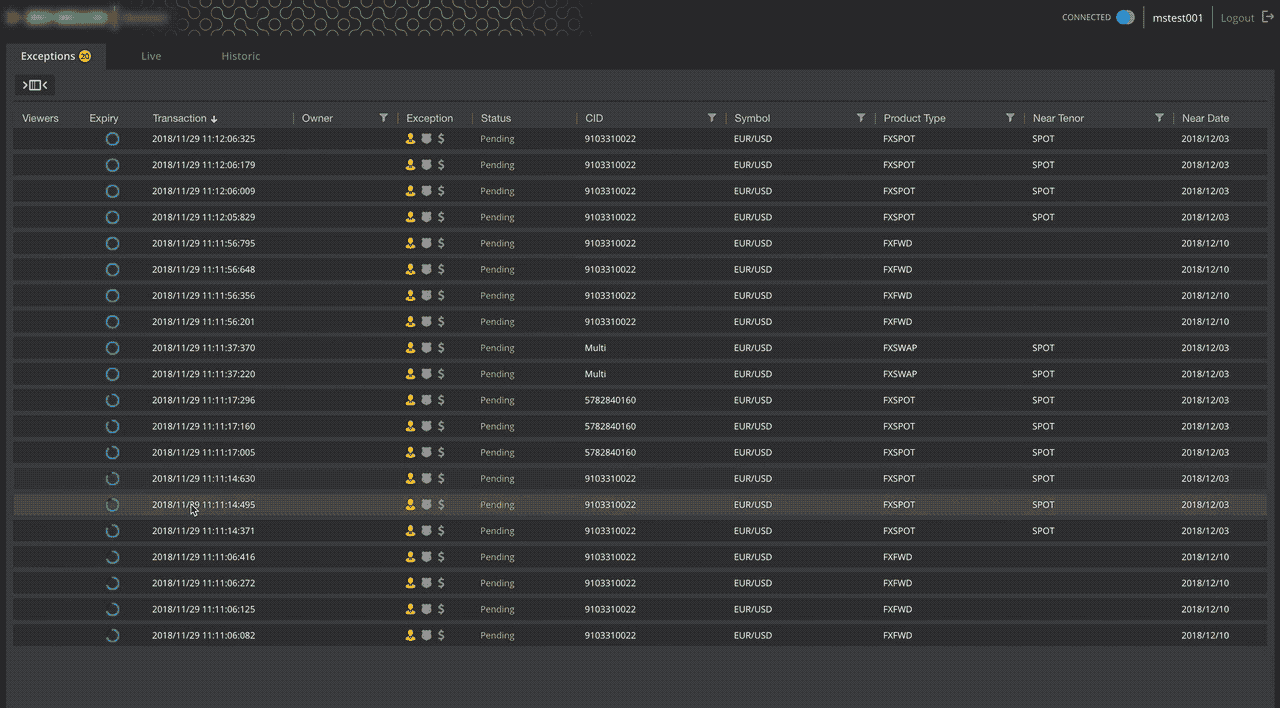
Task: Click the Near Date column header
Action: (1206, 118)
